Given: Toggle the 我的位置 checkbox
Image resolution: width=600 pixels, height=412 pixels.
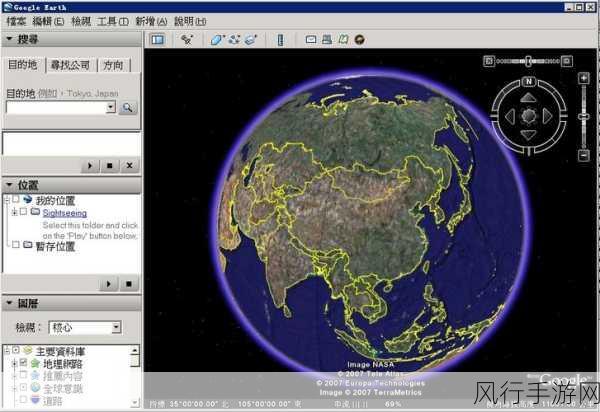Looking at the screenshot, I should (x=16, y=199).
